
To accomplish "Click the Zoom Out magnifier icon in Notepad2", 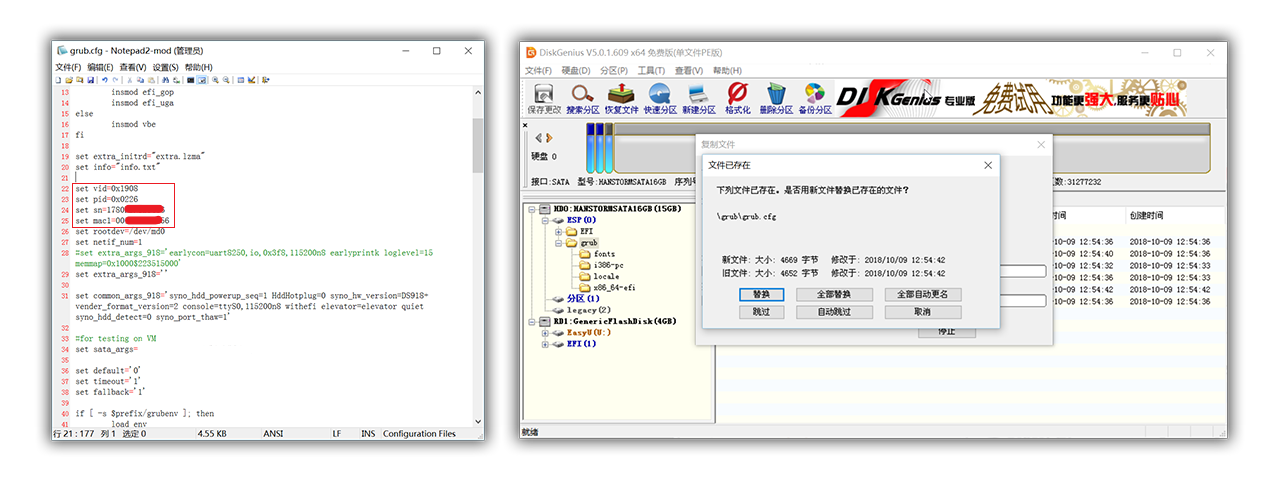I will coord(226,80).
